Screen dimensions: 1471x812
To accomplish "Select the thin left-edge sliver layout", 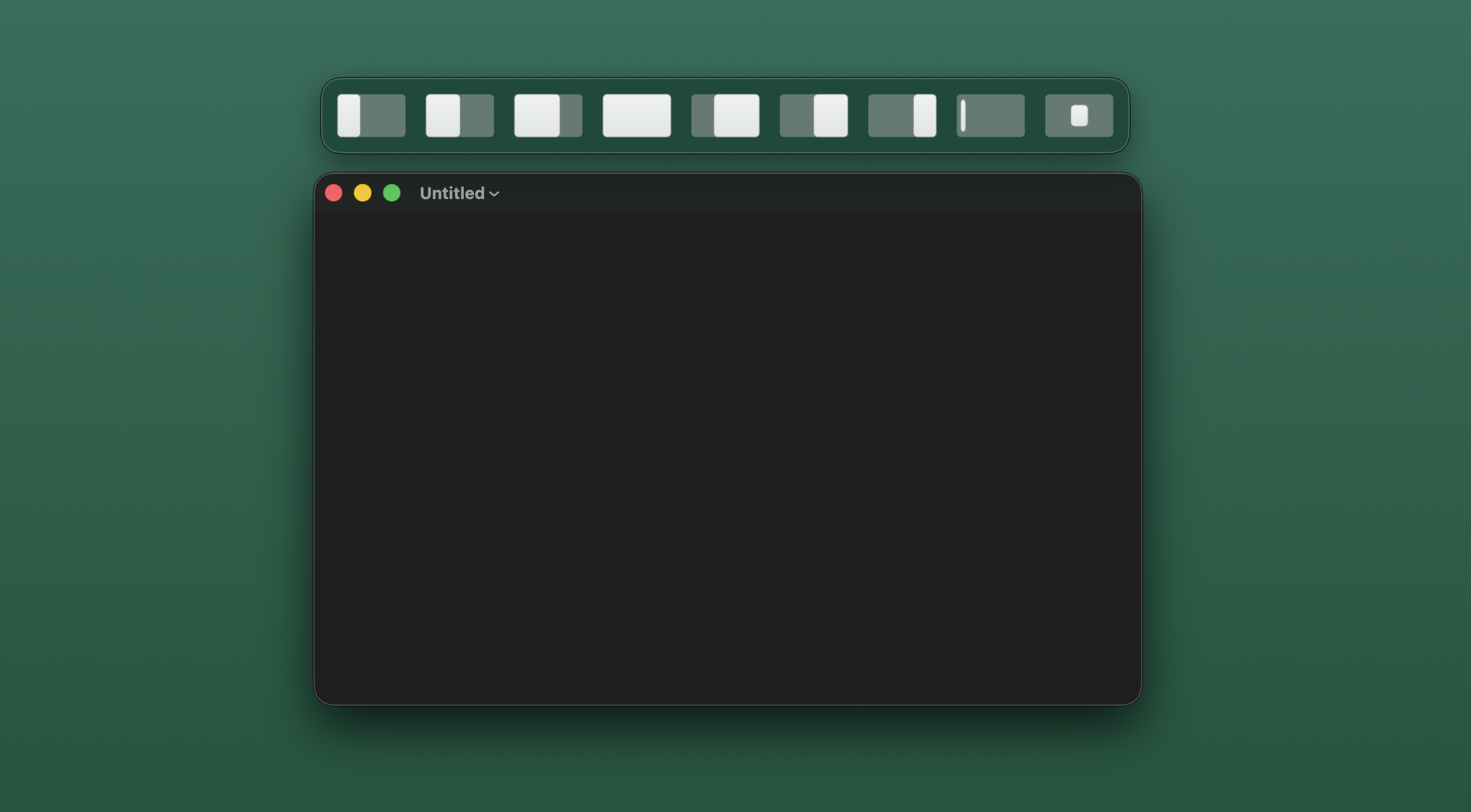I will pos(991,116).
